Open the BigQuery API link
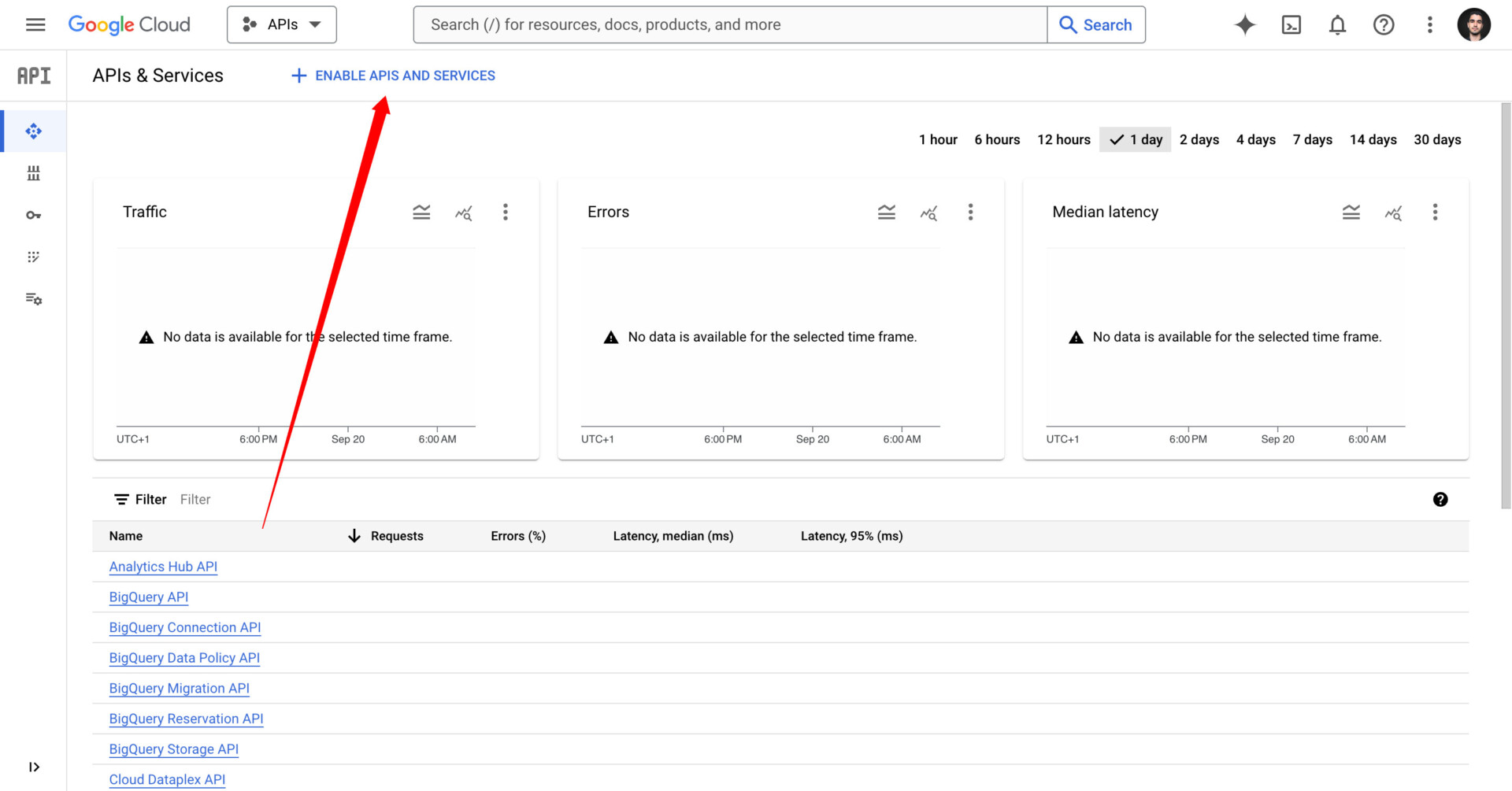The height and width of the screenshot is (791, 1512). coord(149,597)
